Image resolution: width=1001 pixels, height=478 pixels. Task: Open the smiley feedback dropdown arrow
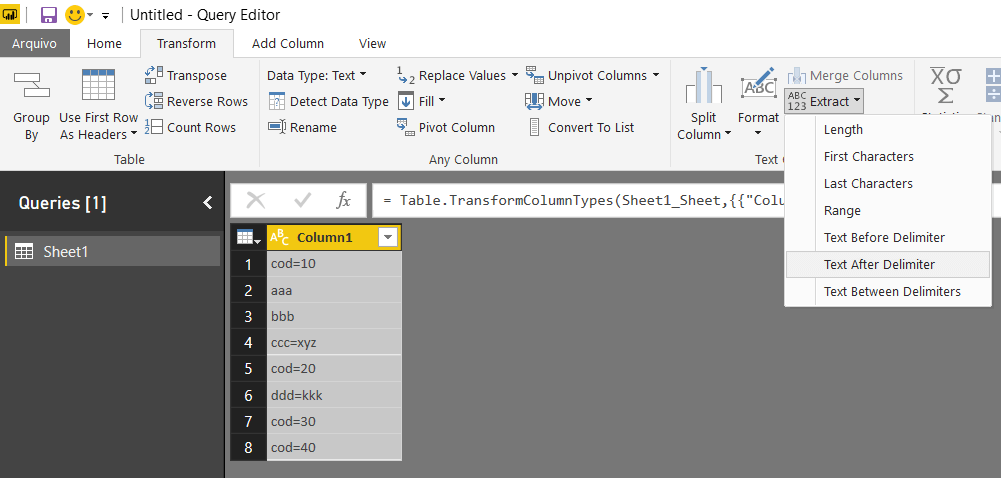[x=90, y=15]
